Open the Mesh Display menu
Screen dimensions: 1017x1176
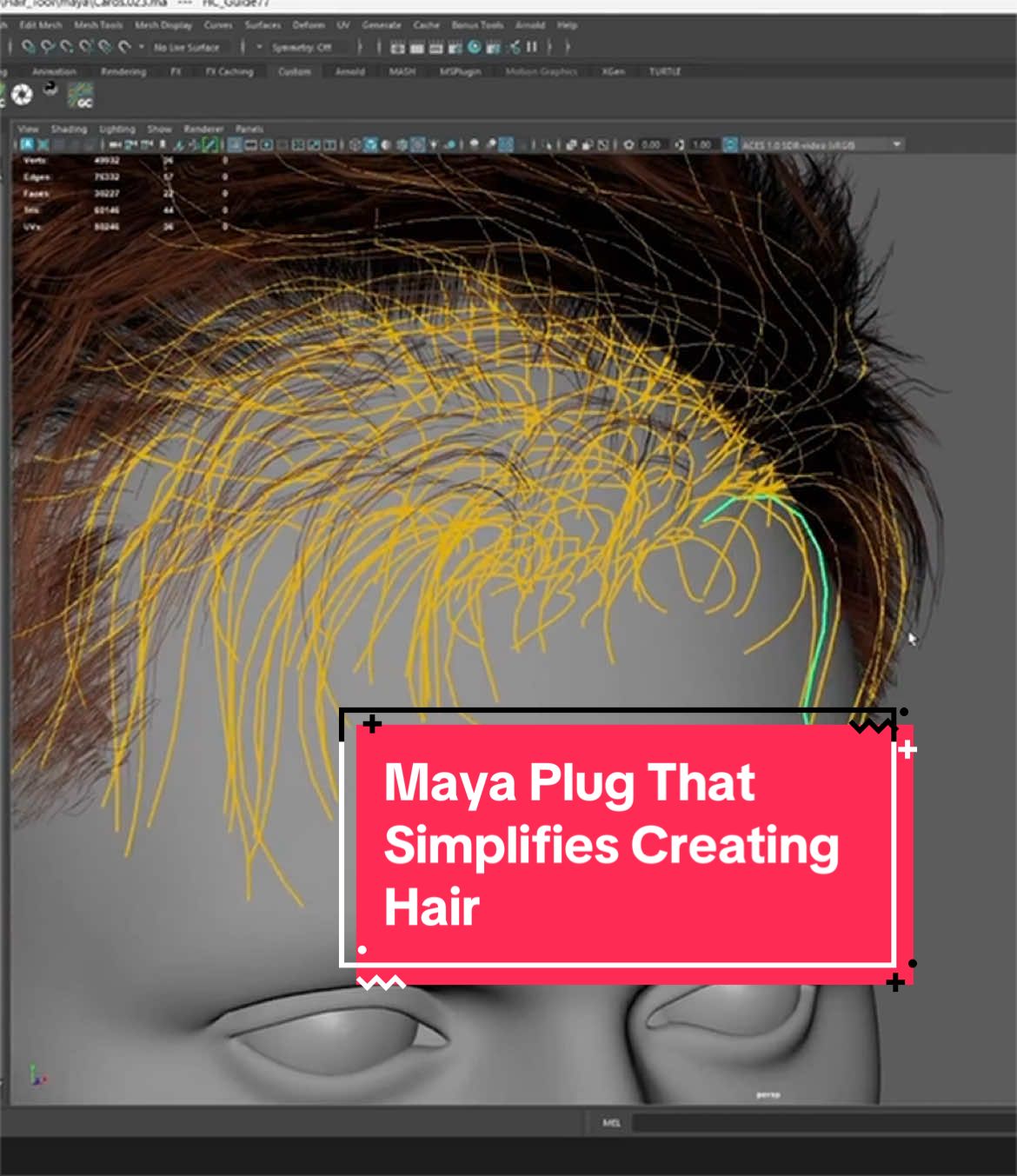[163, 25]
